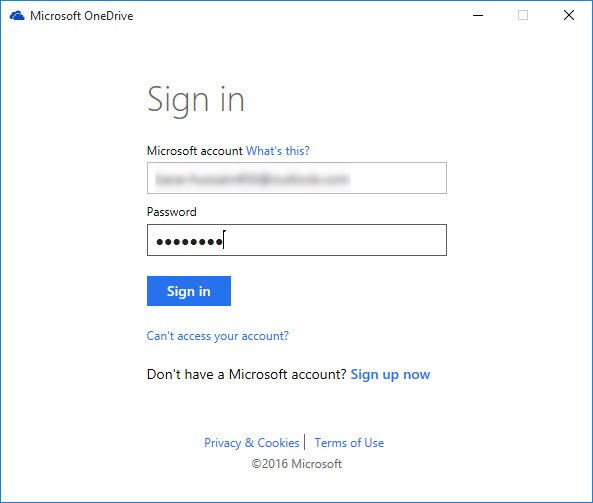Click the "Password" field label
593x503 pixels.
[x=172, y=212]
